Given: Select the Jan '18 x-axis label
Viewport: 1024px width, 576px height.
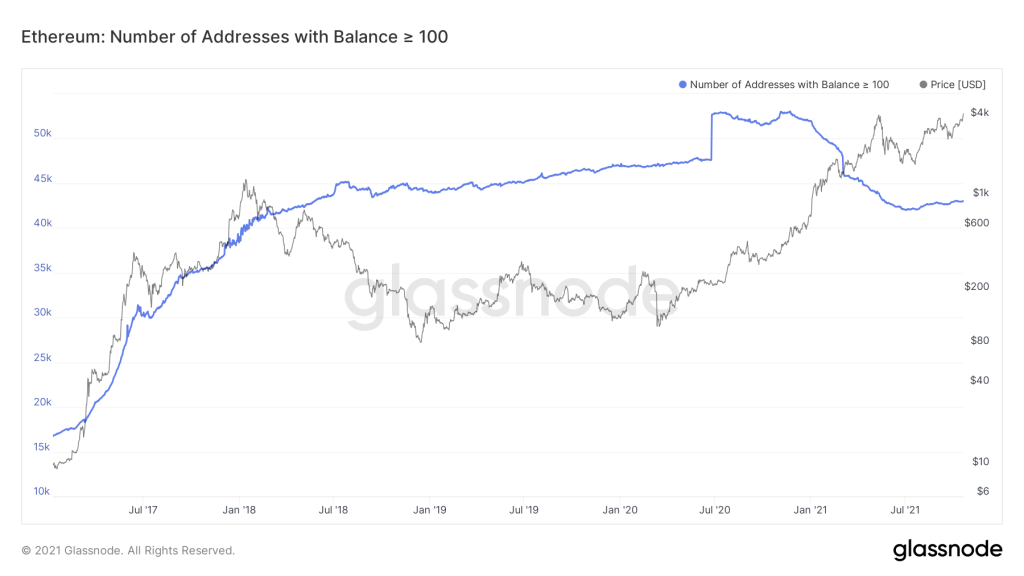Looking at the screenshot, I should (x=238, y=510).
